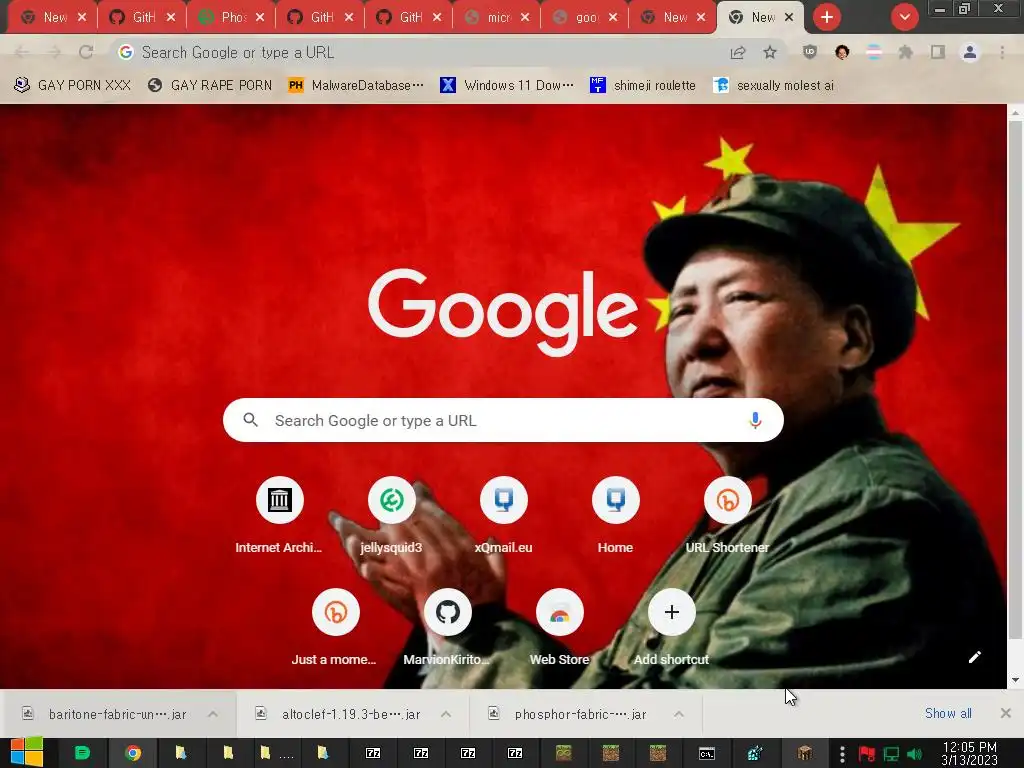Open the Command Prompt taskbar icon
The image size is (1024, 768).
click(x=707, y=753)
